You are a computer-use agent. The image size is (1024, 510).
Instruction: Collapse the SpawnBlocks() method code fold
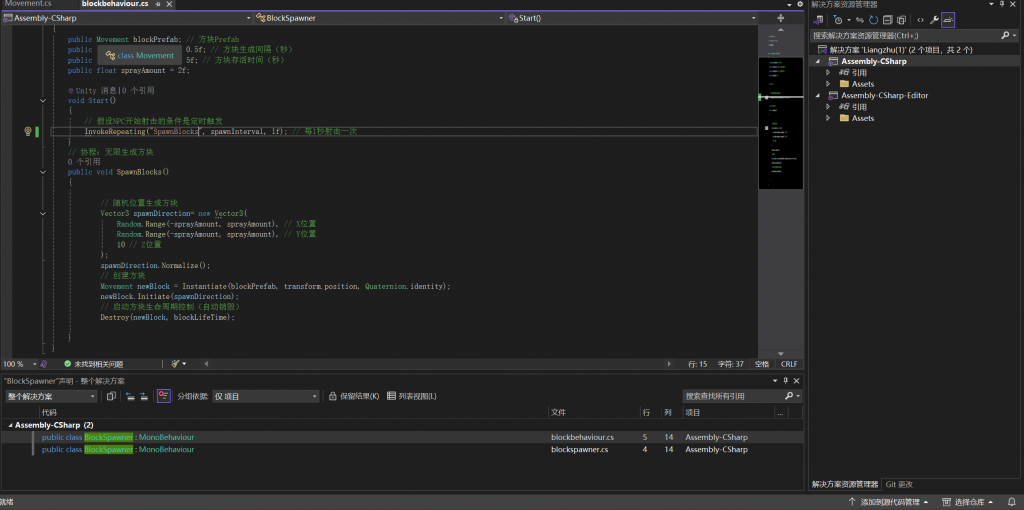pos(43,172)
